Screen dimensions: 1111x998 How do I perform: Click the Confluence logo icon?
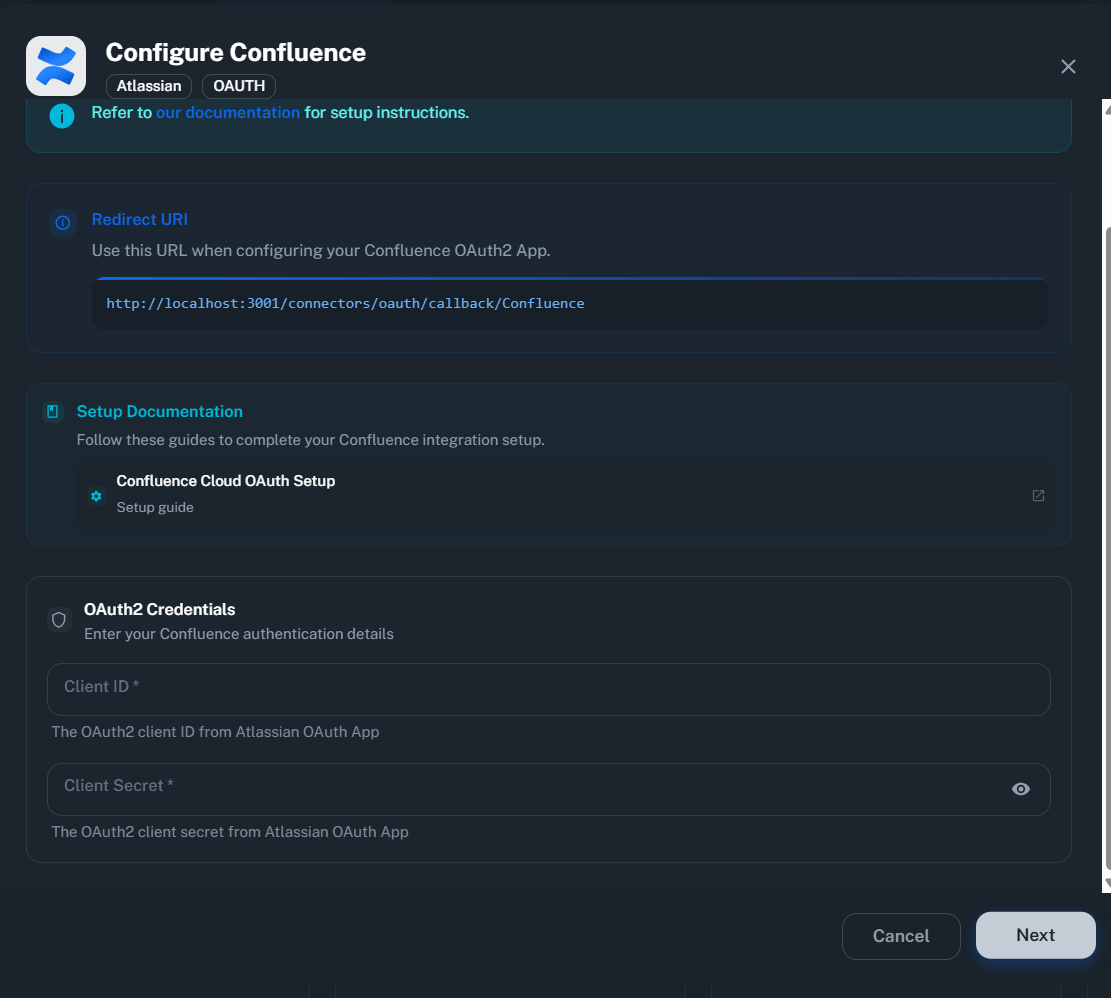point(56,65)
